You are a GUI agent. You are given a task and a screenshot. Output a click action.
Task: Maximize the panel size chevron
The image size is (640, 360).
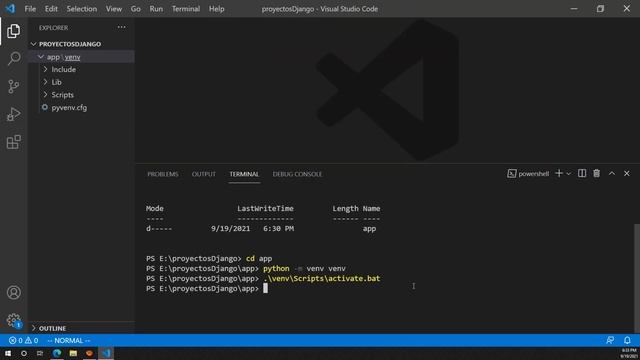(612, 173)
